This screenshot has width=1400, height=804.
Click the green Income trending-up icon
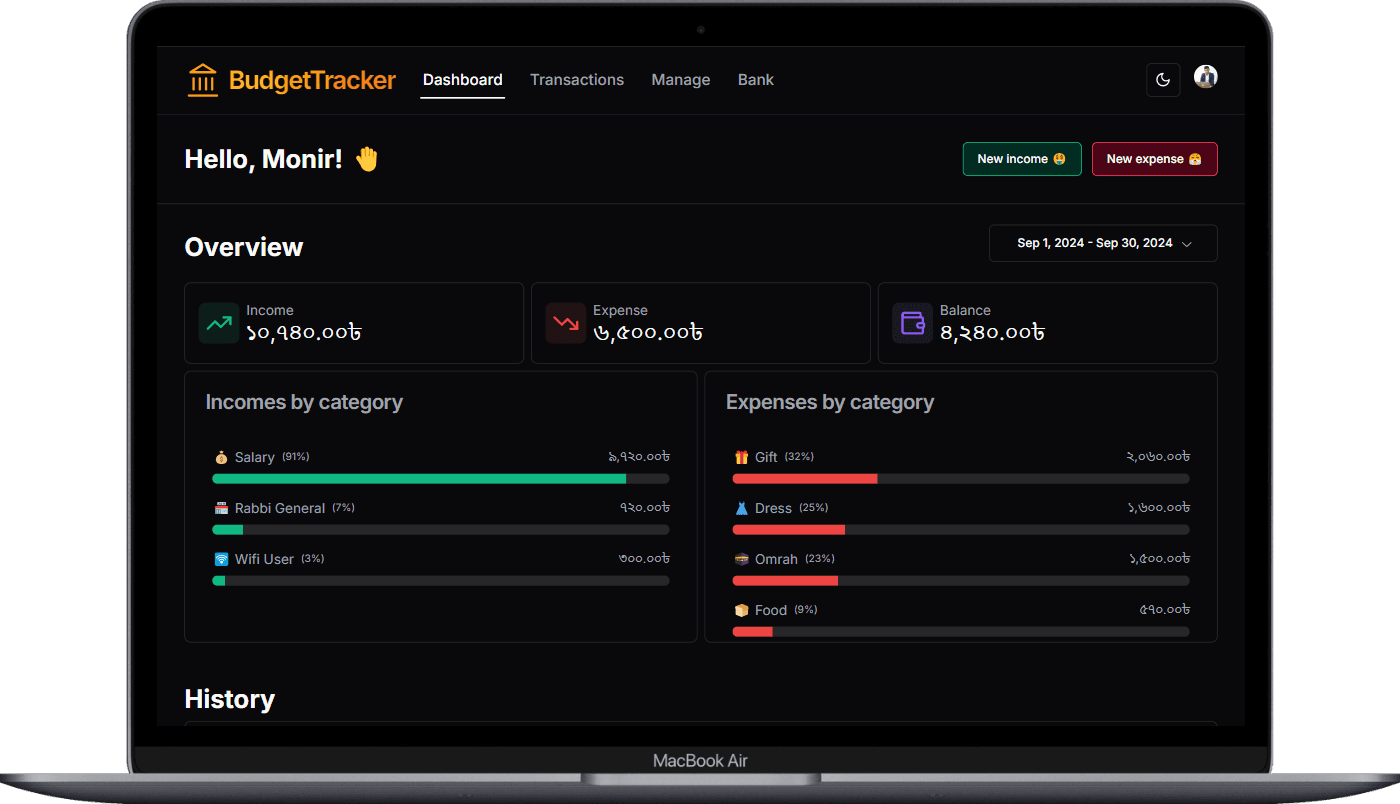[219, 323]
